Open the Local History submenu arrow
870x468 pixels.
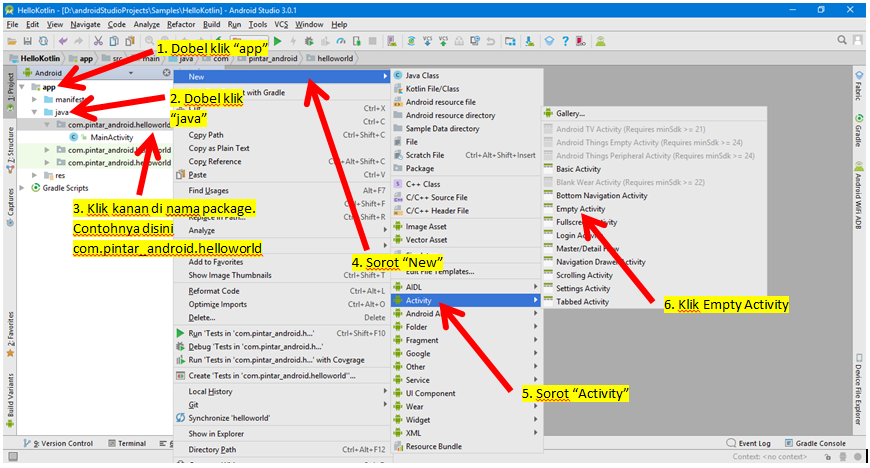(x=385, y=391)
